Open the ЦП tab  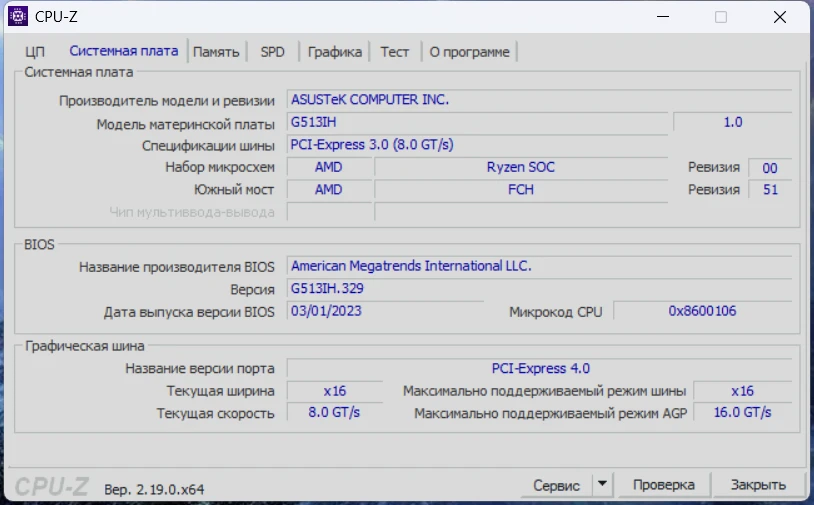point(35,52)
